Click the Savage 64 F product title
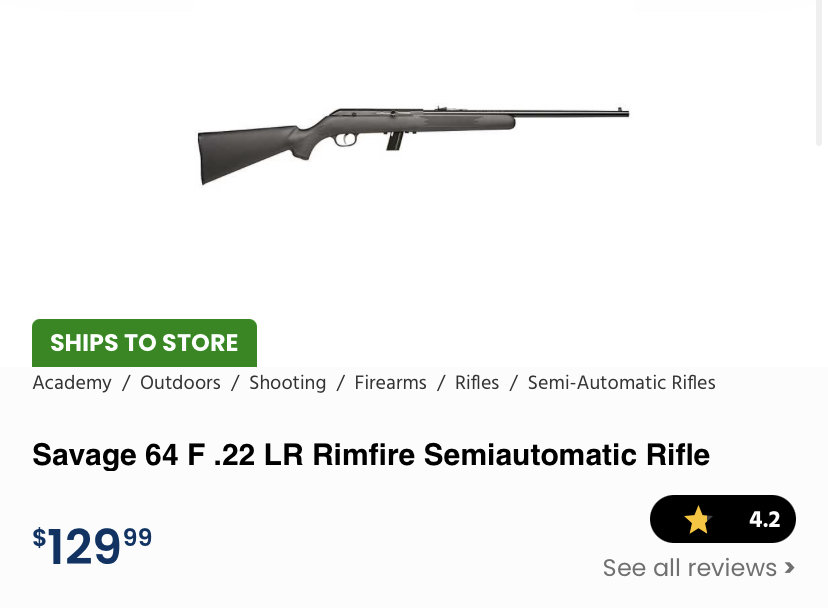This screenshot has height=608, width=828. (371, 455)
